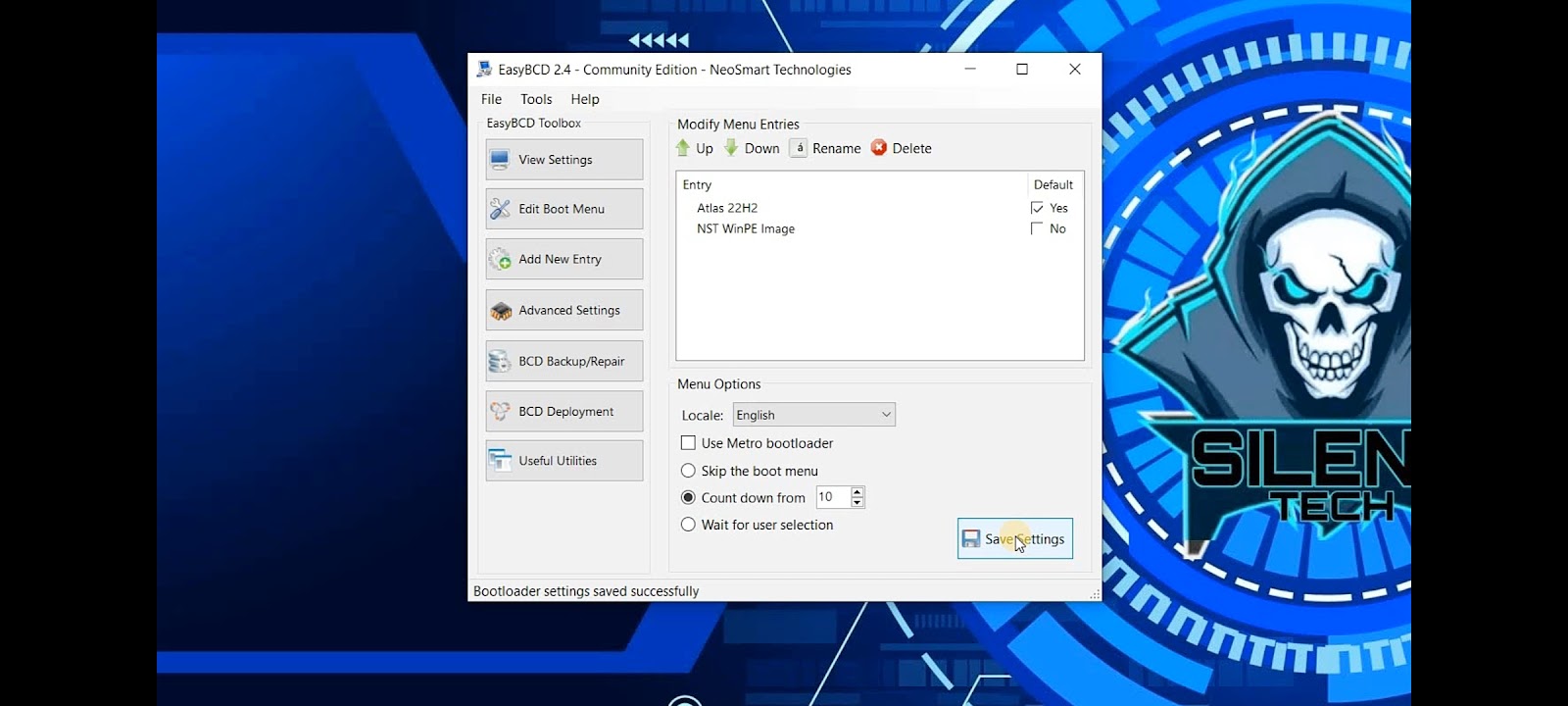The width and height of the screenshot is (1568, 706).
Task: Click the countdown seconds field
Action: point(833,497)
